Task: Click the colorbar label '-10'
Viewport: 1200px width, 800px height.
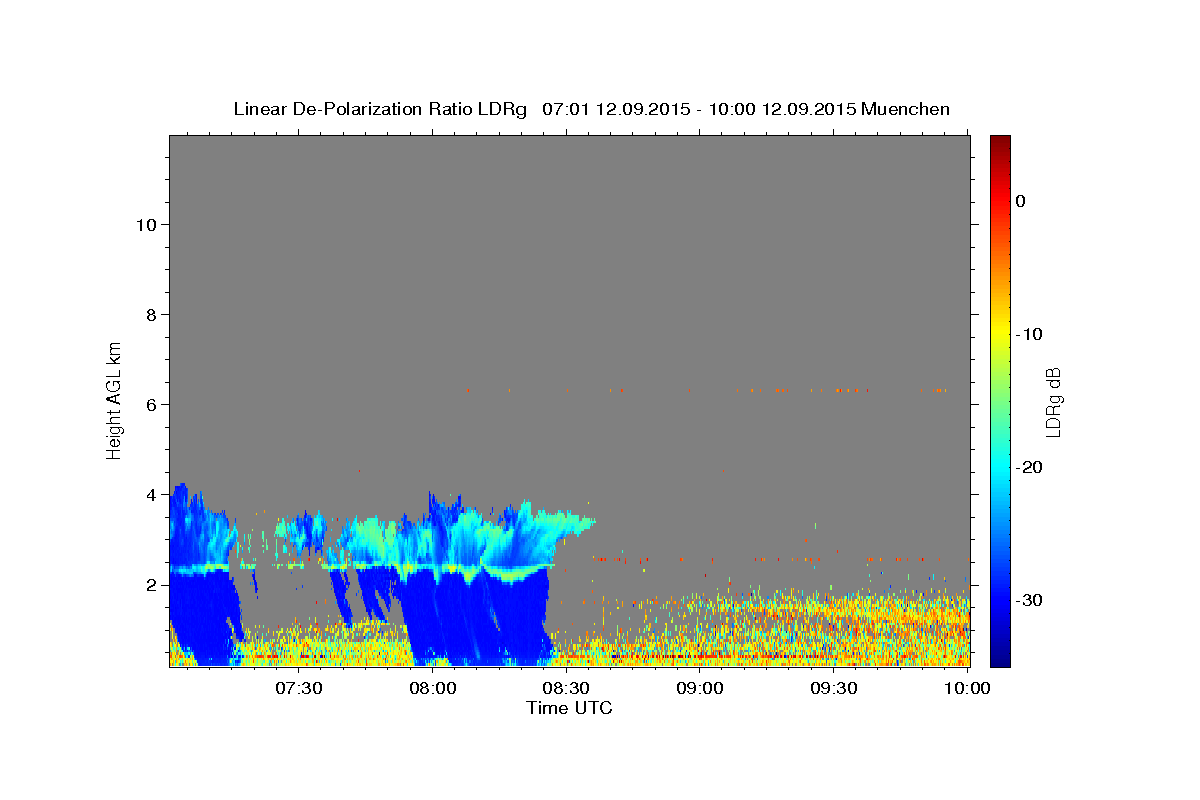Action: coord(1031,334)
